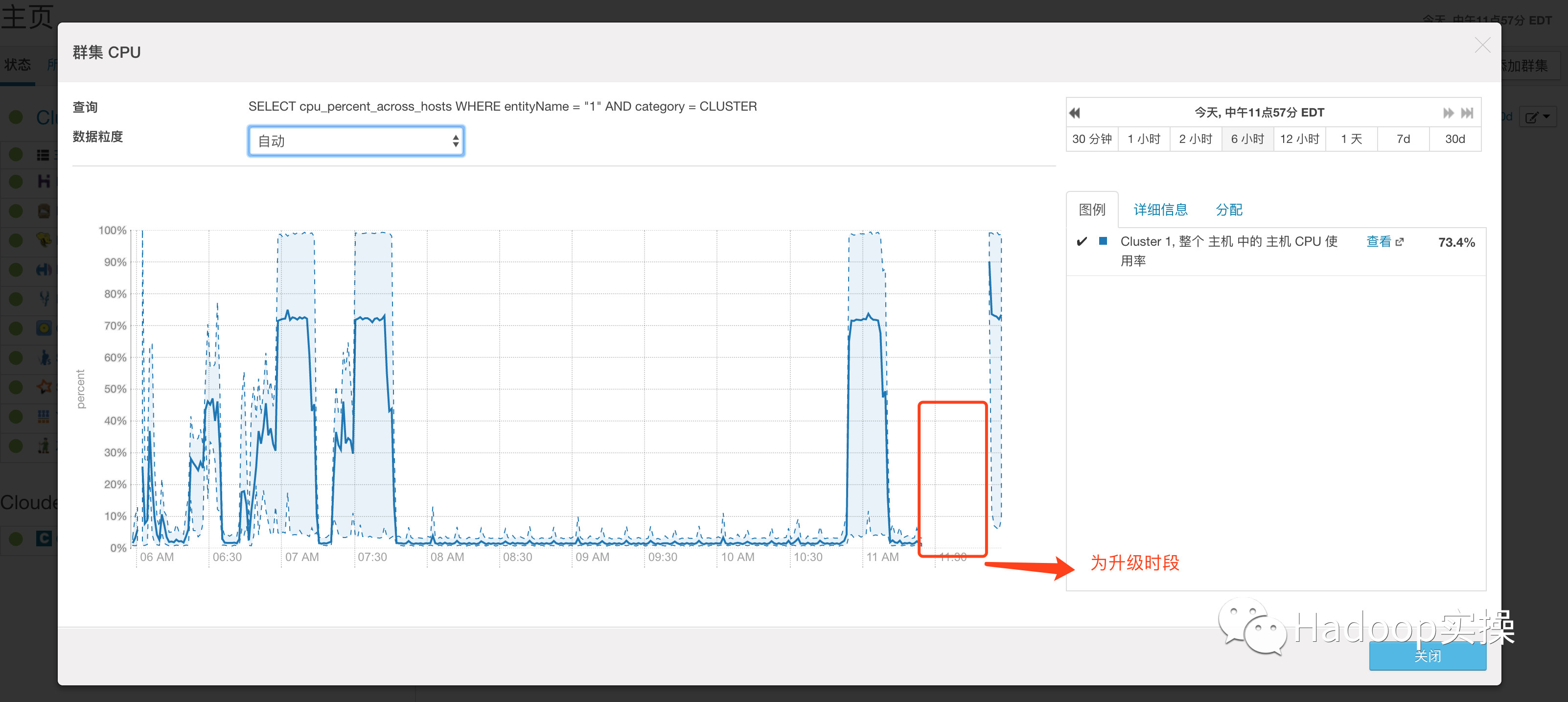This screenshot has height=702, width=1568.
Task: Open the 数据粒度 自动 dropdown
Action: (356, 140)
